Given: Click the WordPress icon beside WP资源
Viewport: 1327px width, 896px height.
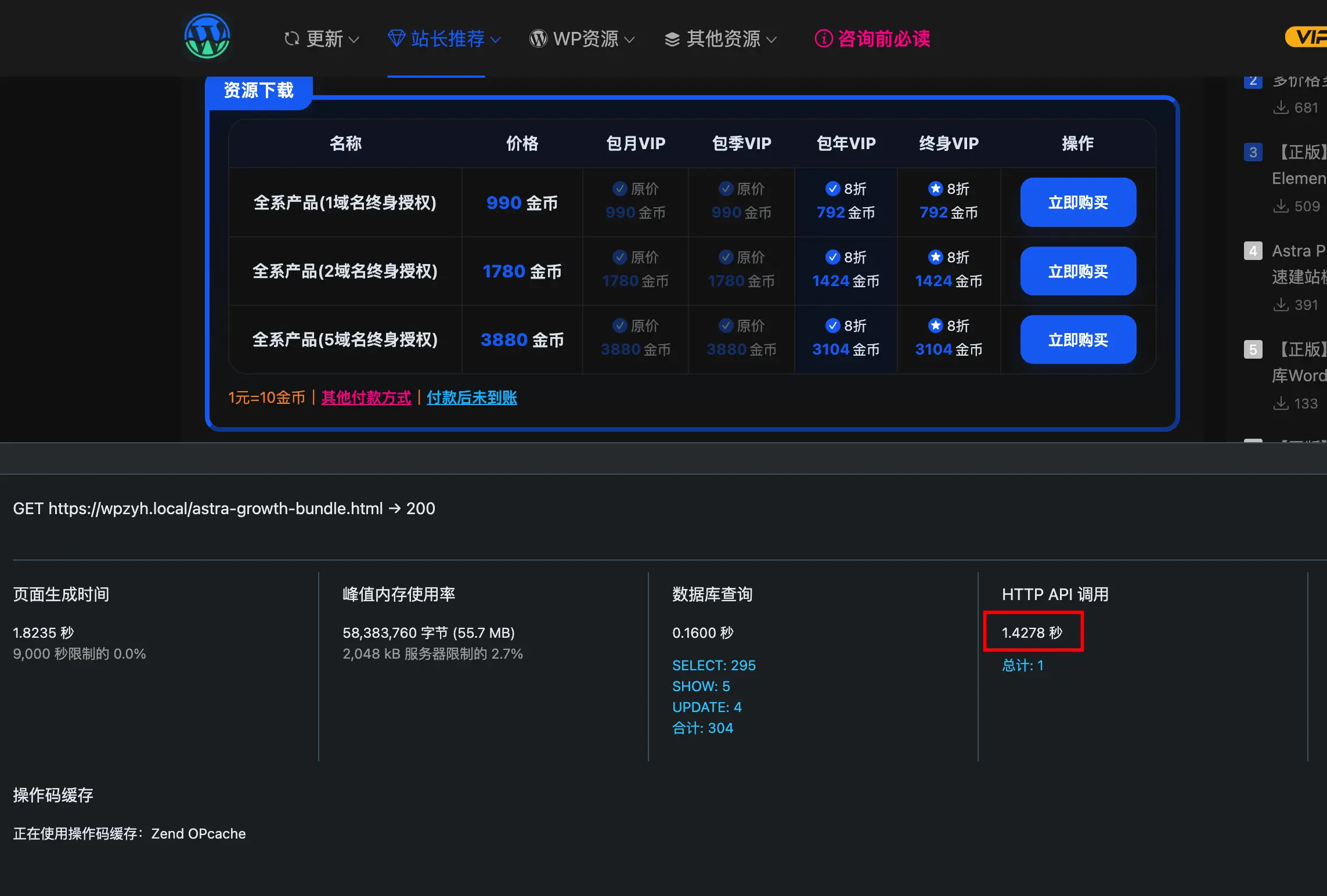Looking at the screenshot, I should click(538, 39).
